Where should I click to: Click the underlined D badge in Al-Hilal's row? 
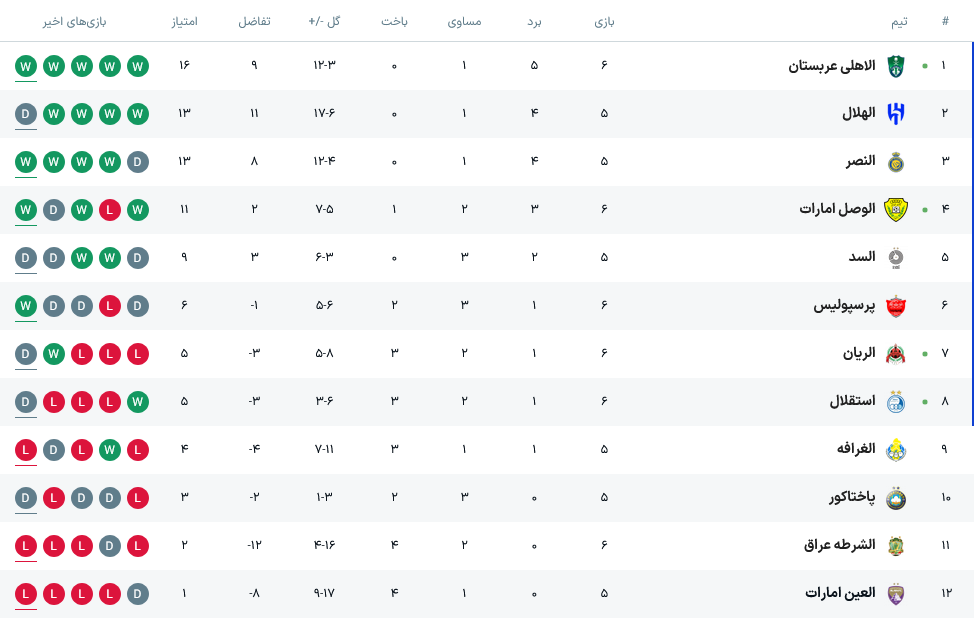tap(25, 114)
